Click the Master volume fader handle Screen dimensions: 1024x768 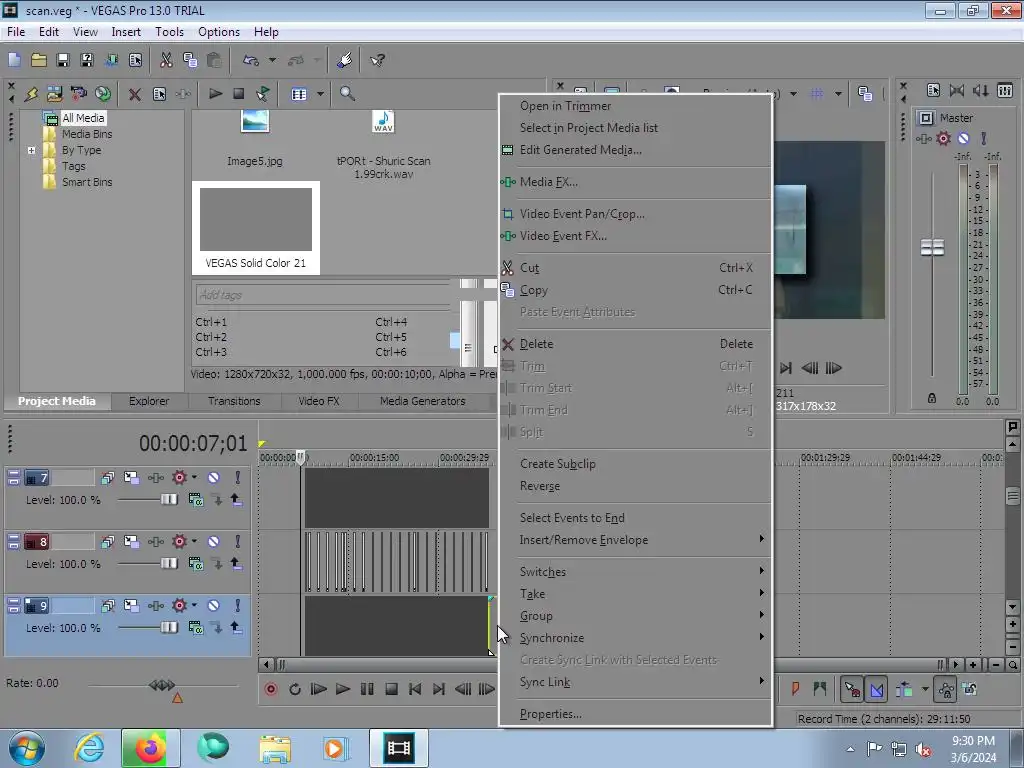pyautogui.click(x=932, y=248)
